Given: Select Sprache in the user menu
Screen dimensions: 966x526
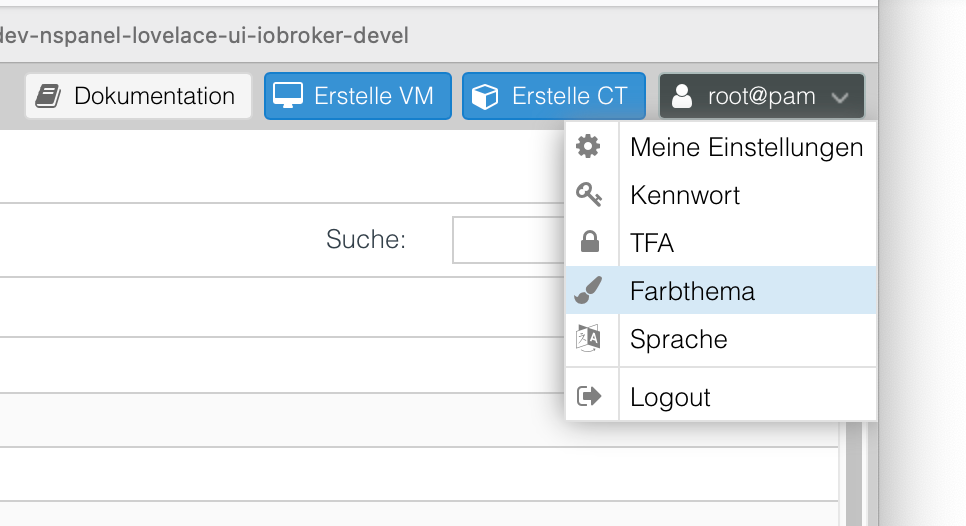Looking at the screenshot, I should pyautogui.click(x=678, y=339).
